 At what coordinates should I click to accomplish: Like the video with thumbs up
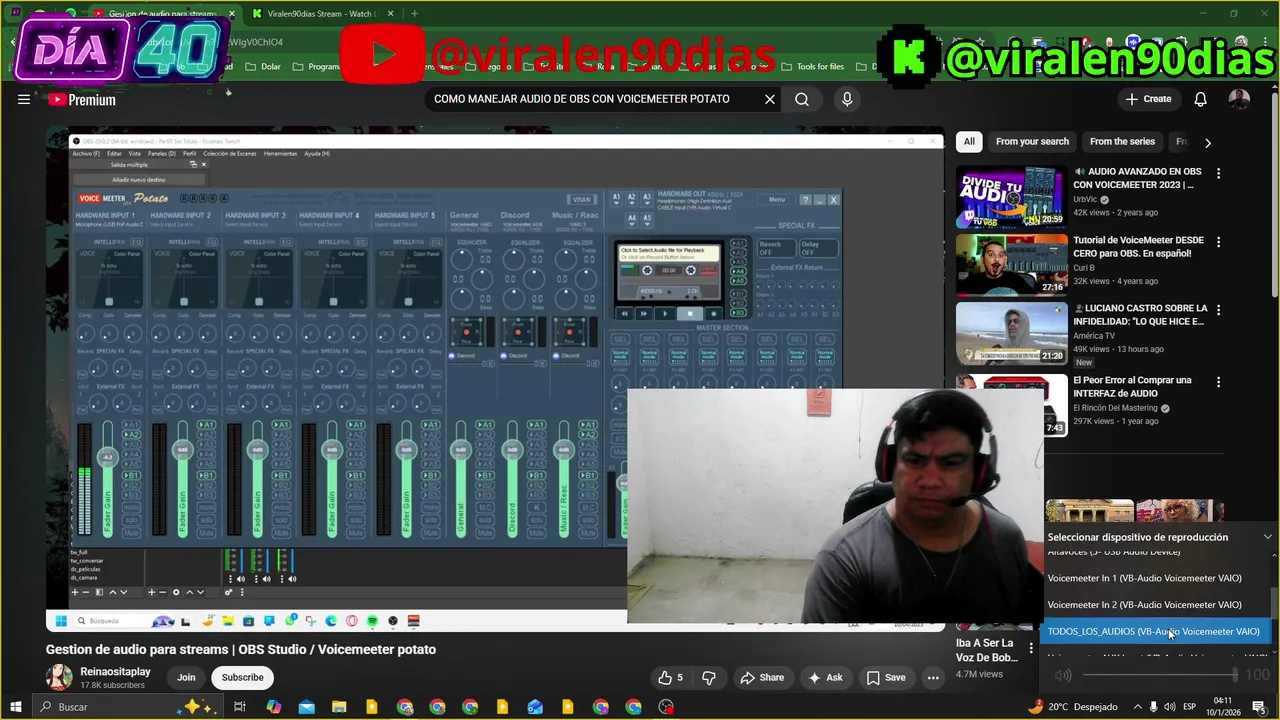671,677
